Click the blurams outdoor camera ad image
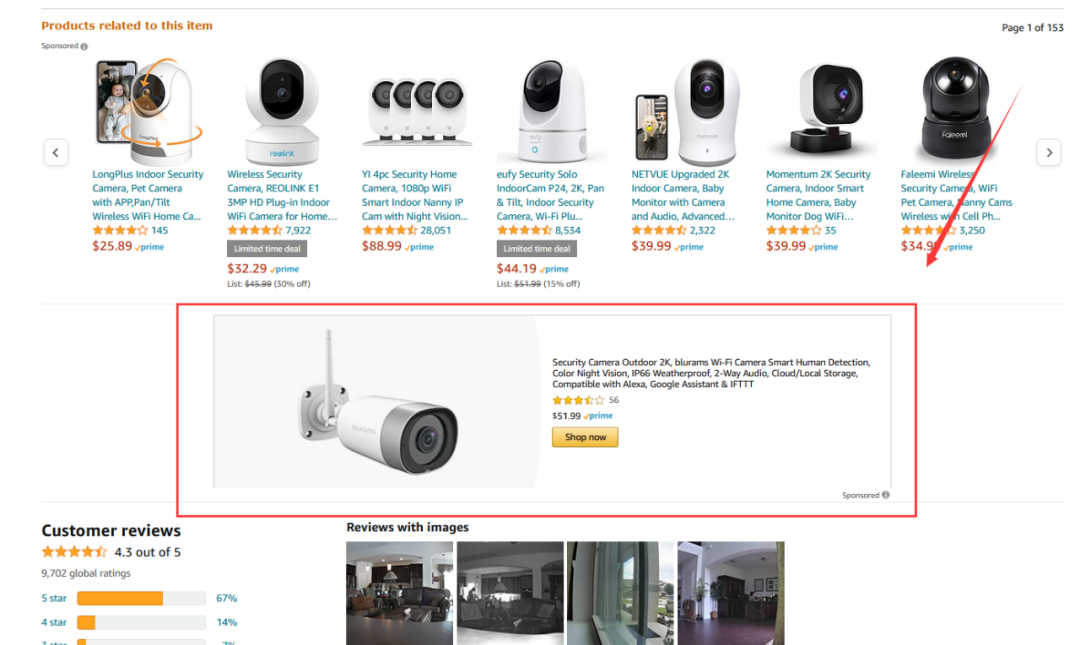 (x=377, y=402)
